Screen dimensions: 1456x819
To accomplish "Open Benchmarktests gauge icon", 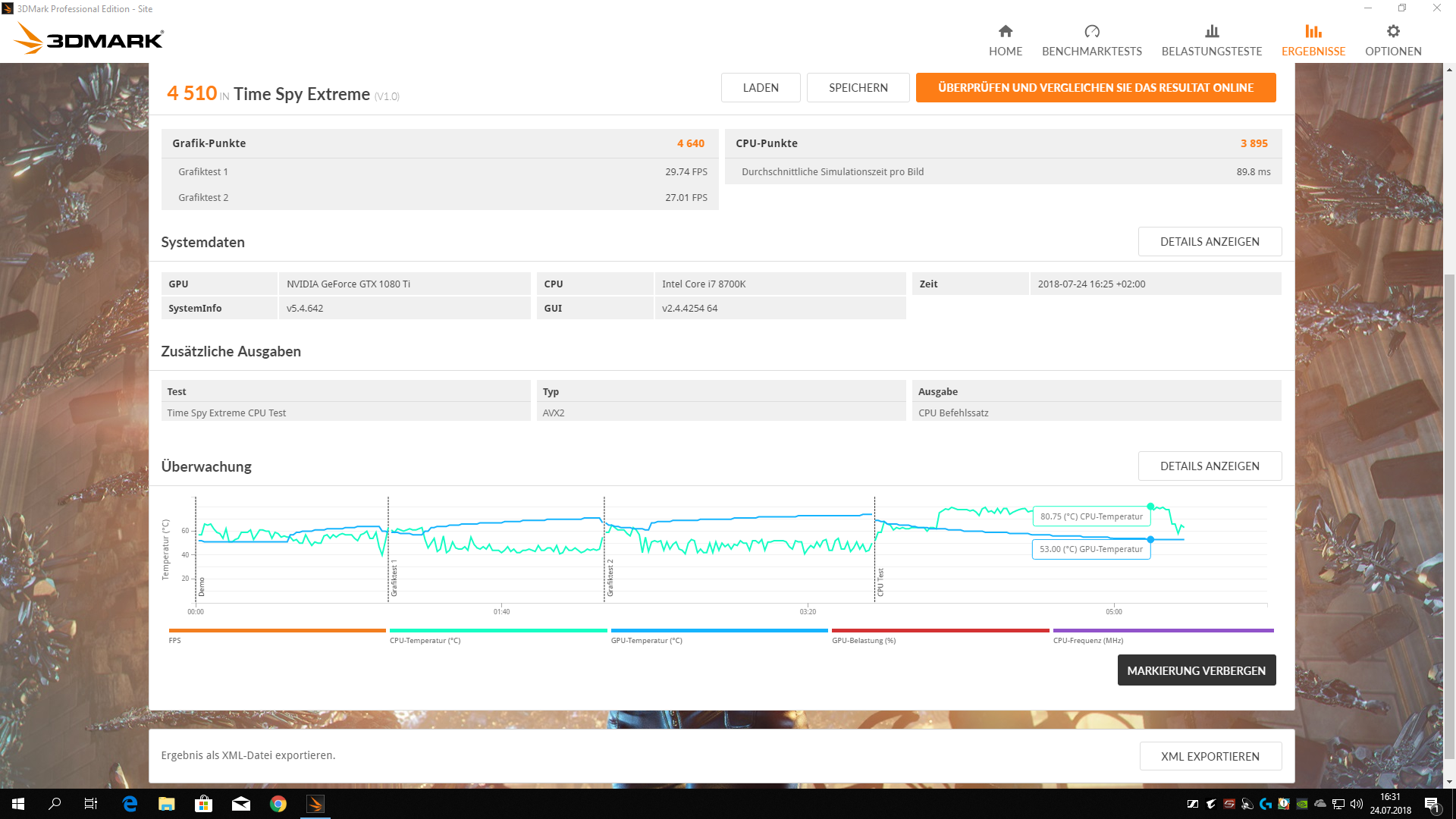I will point(1092,31).
